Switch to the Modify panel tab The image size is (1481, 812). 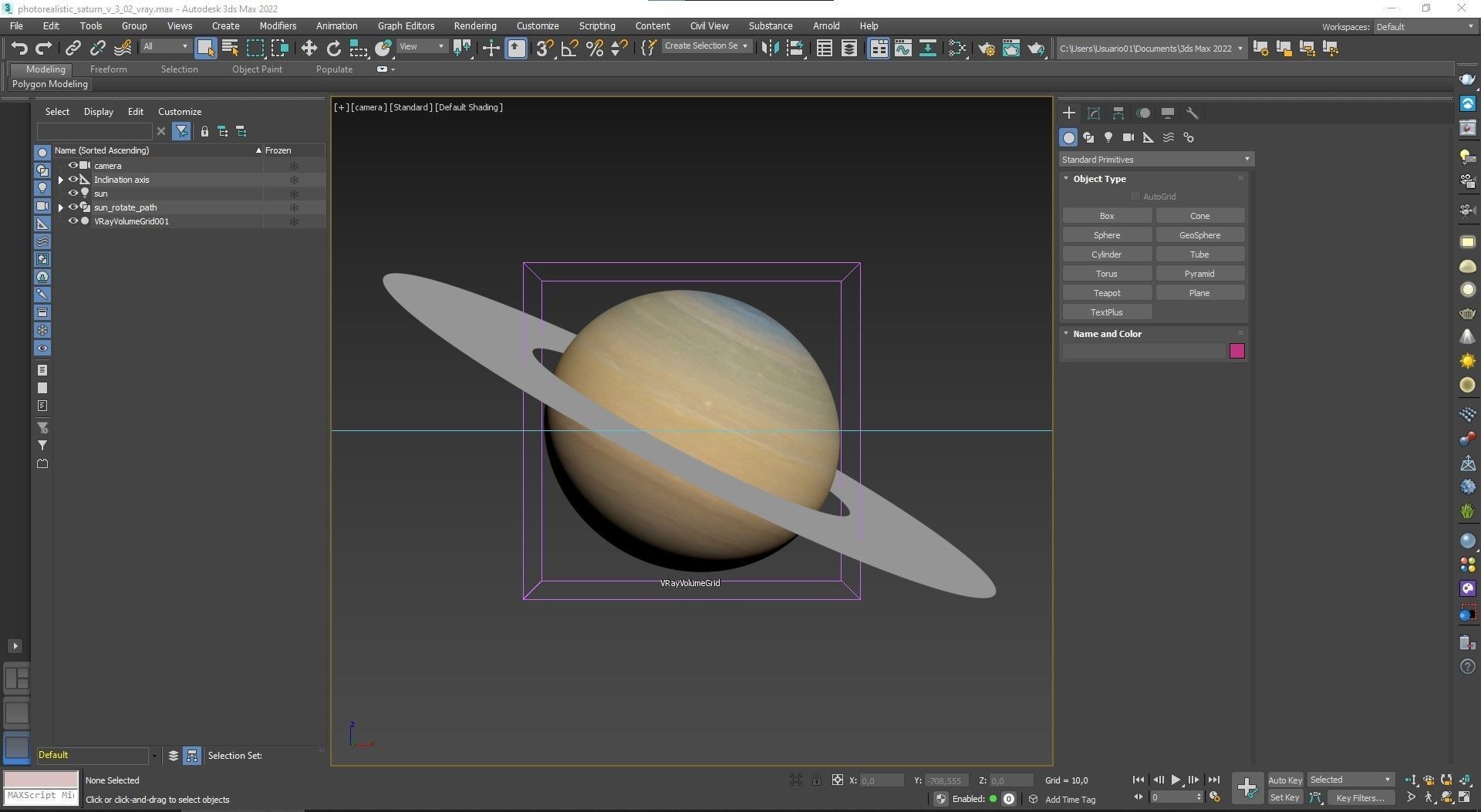1094,113
